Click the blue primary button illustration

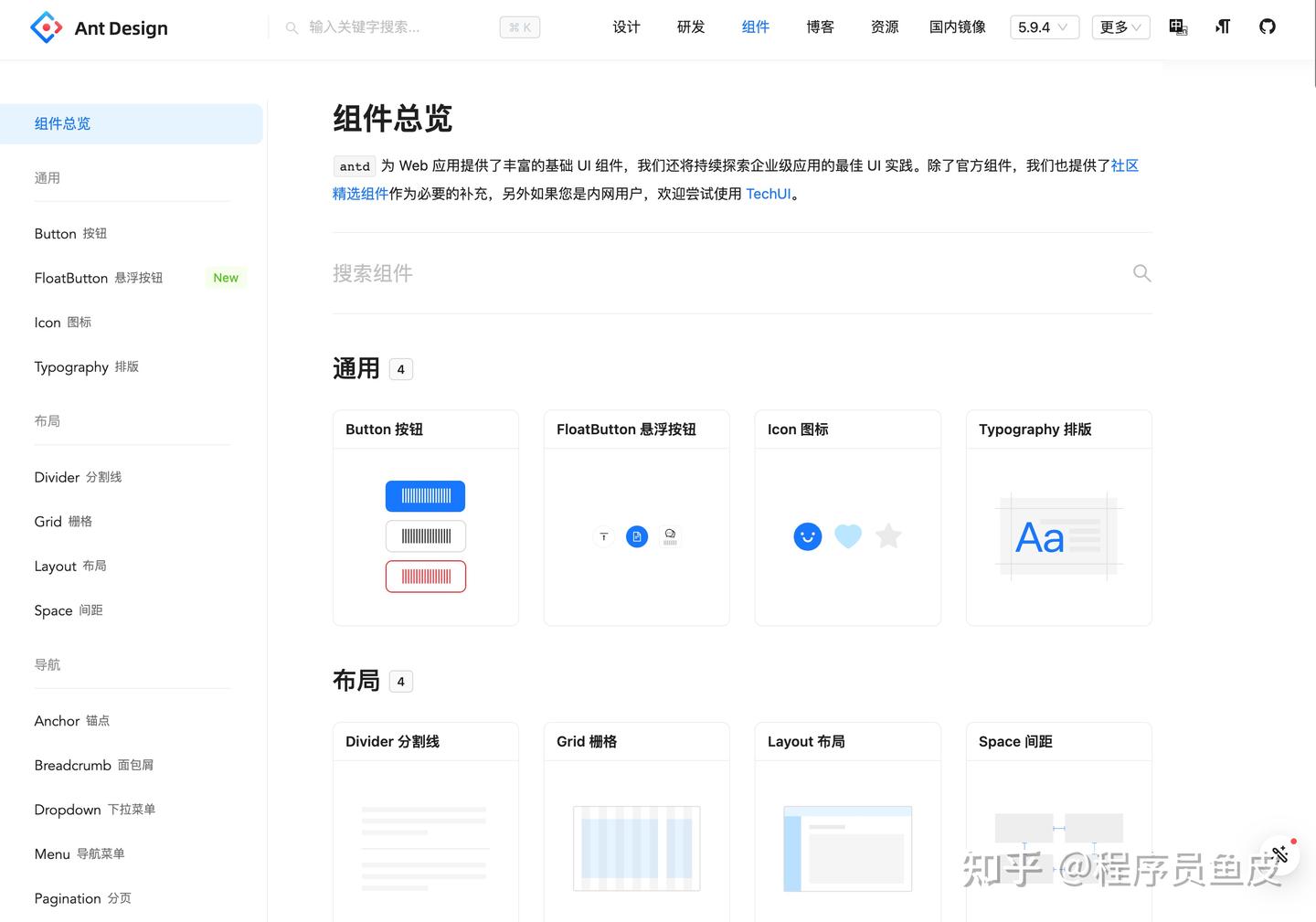[426, 496]
